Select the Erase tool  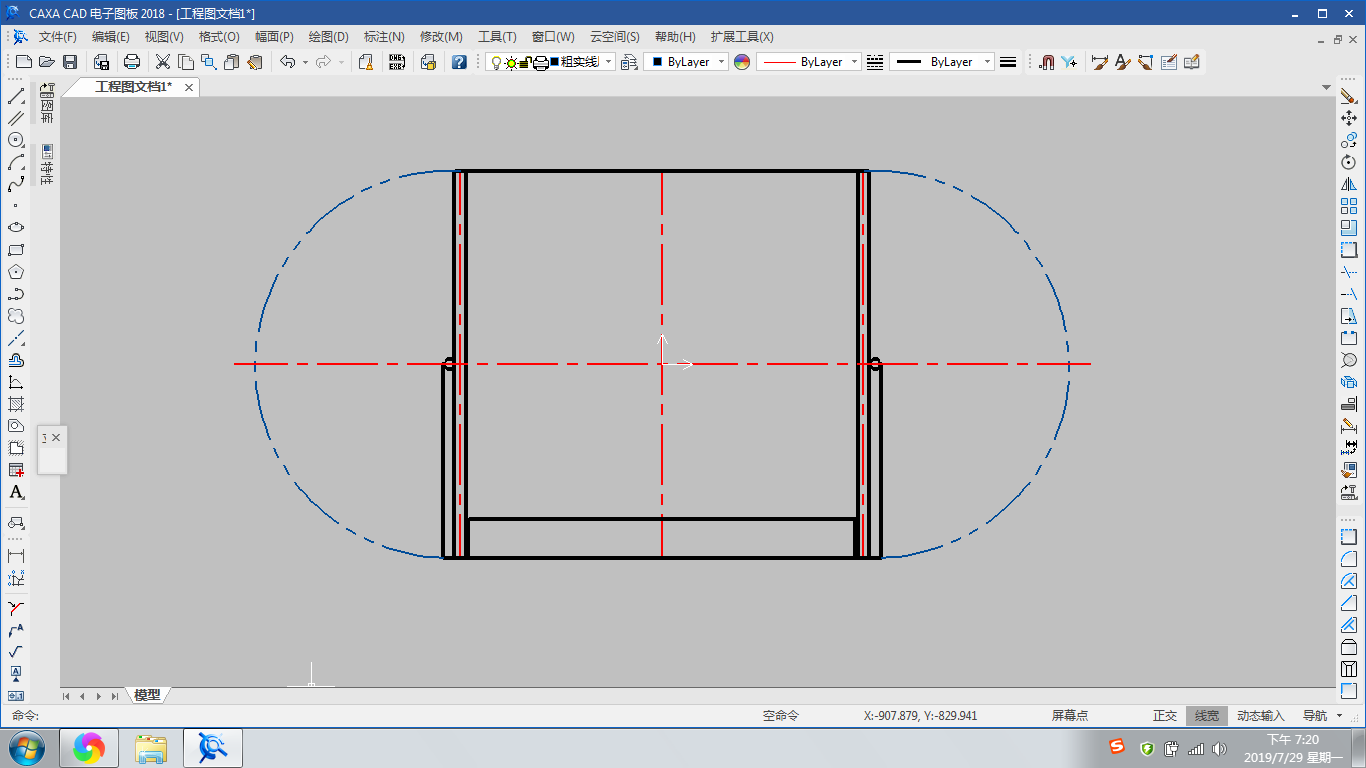point(1349,96)
